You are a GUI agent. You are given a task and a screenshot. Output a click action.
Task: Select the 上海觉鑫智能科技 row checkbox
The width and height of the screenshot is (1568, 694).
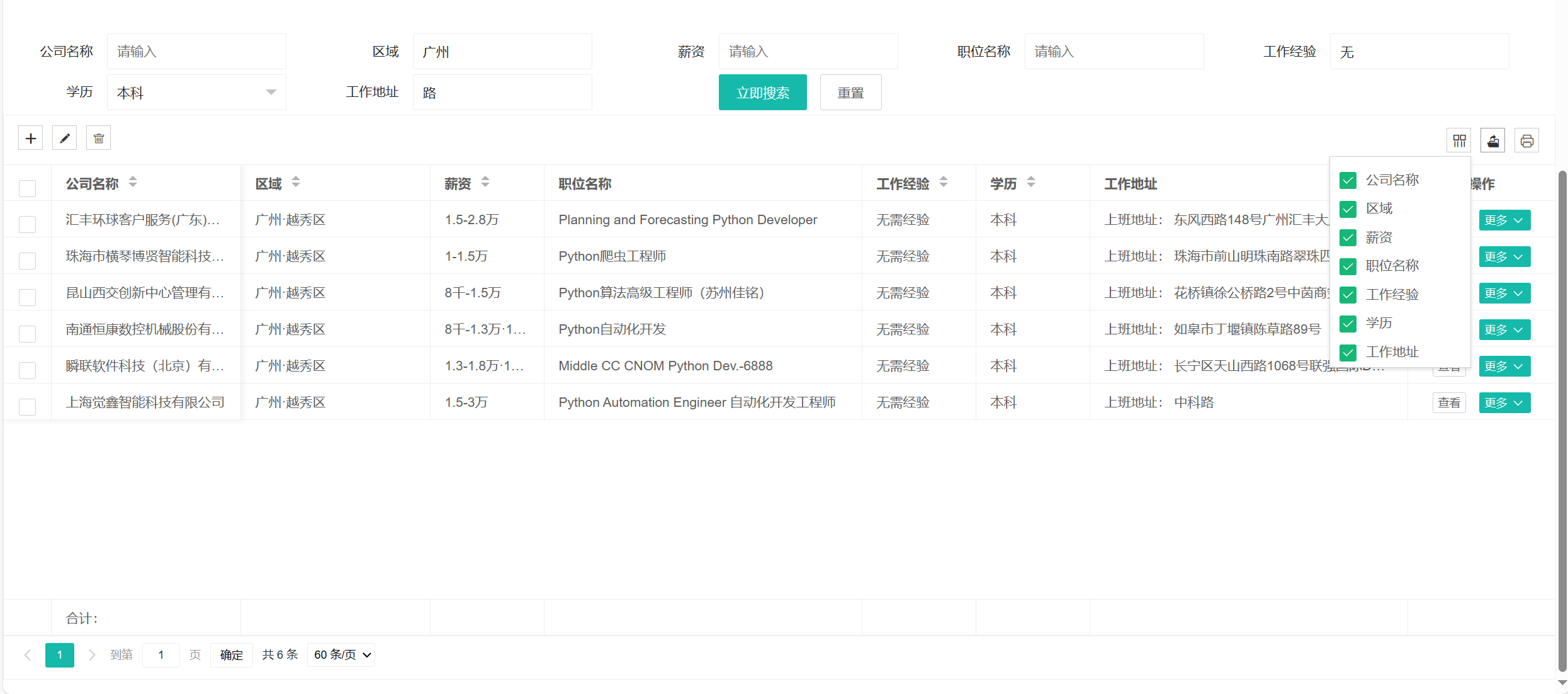[27, 406]
